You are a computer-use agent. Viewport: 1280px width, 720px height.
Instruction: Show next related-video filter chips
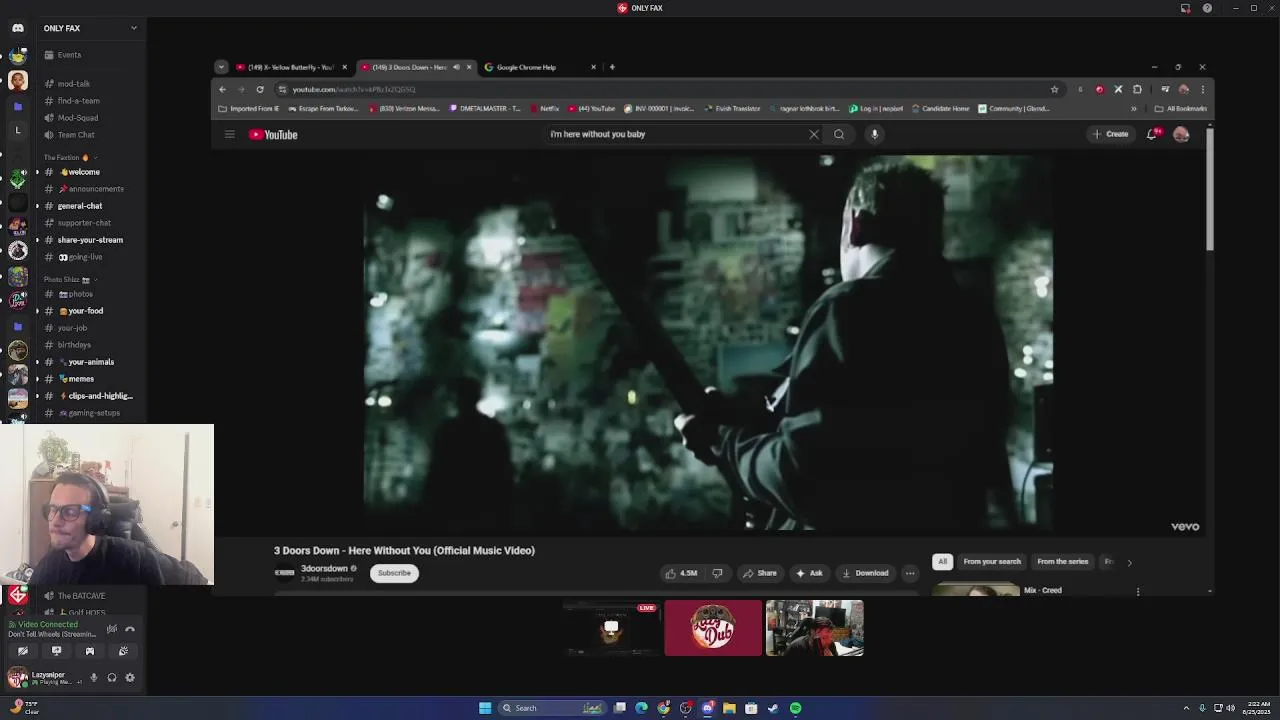click(x=1130, y=562)
